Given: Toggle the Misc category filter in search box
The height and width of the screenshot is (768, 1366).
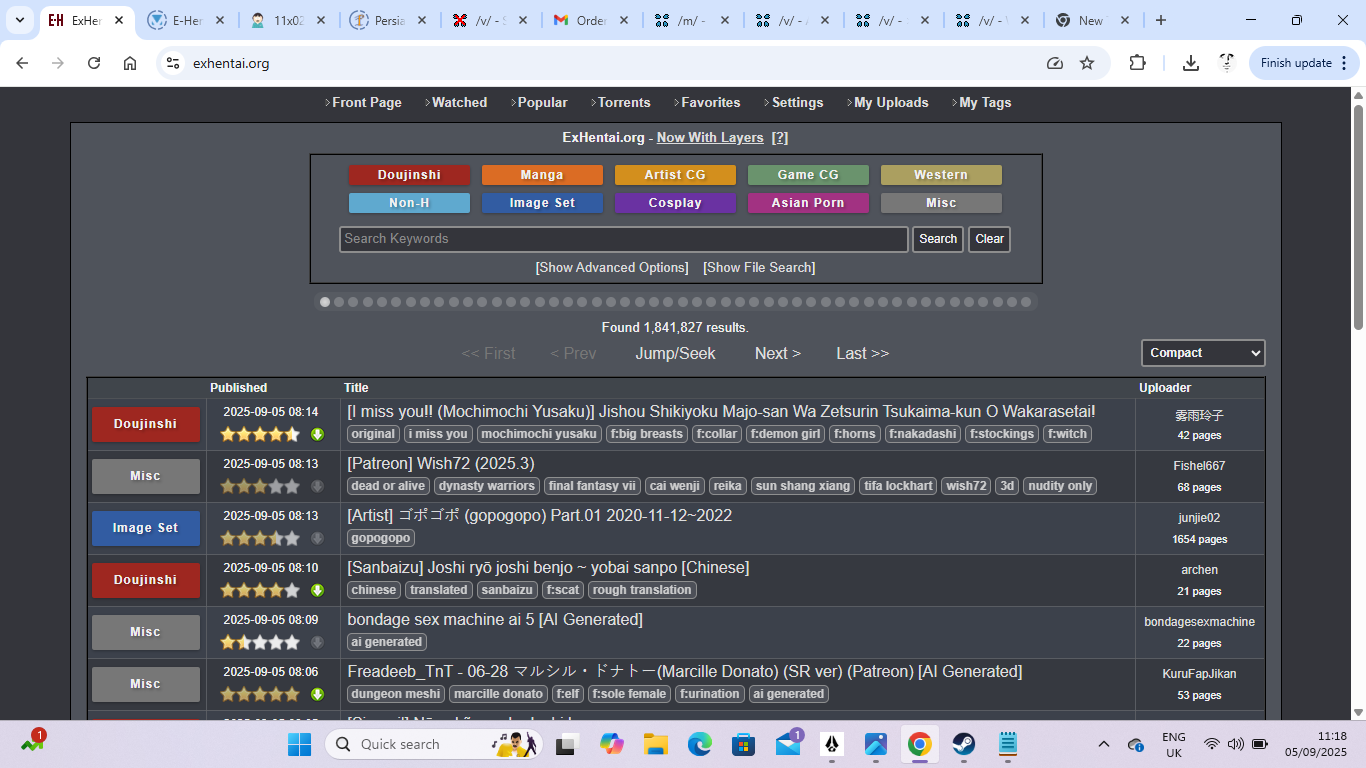Looking at the screenshot, I should coord(941,203).
